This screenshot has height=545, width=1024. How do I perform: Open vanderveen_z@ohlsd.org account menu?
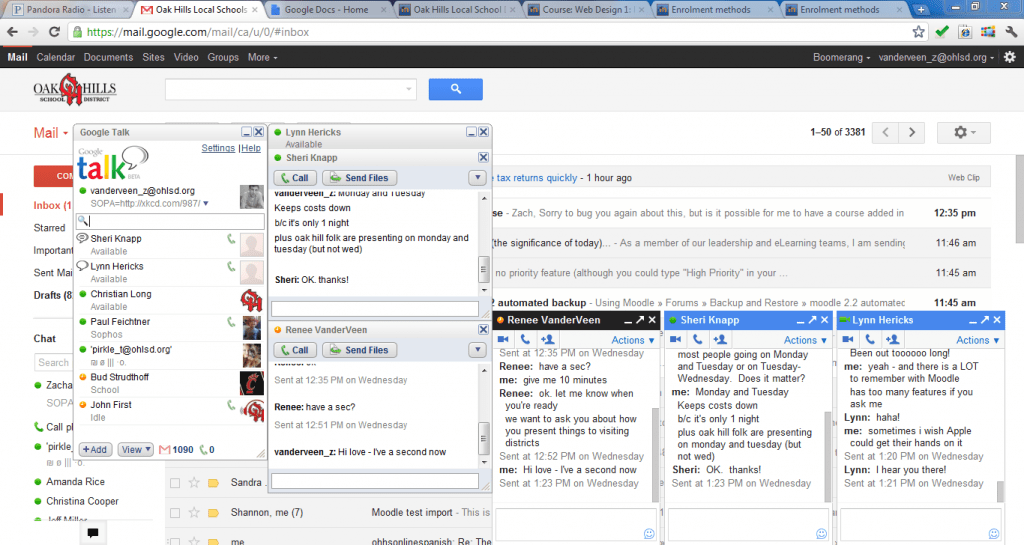pyautogui.click(x=936, y=57)
